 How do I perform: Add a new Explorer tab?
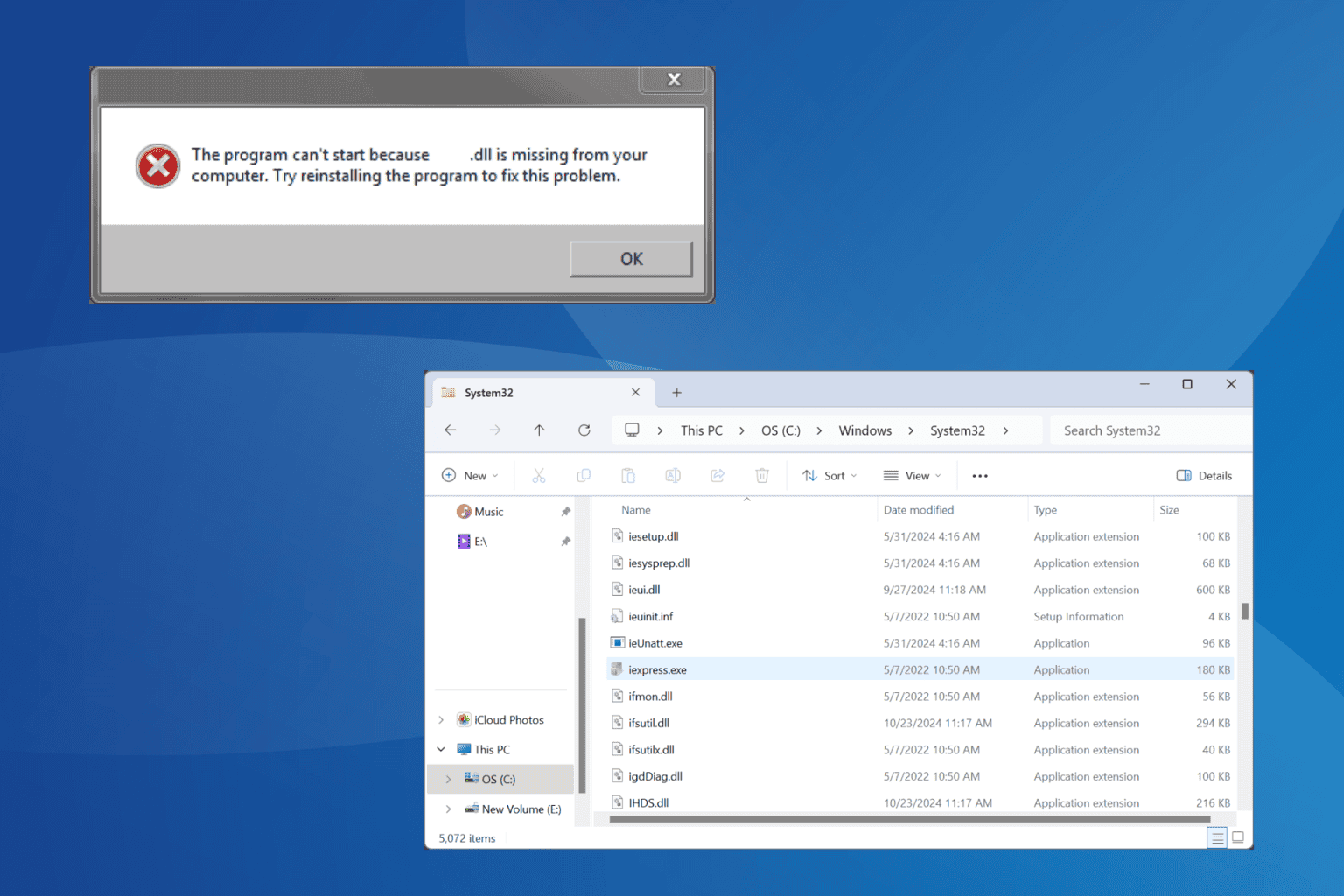(x=676, y=393)
